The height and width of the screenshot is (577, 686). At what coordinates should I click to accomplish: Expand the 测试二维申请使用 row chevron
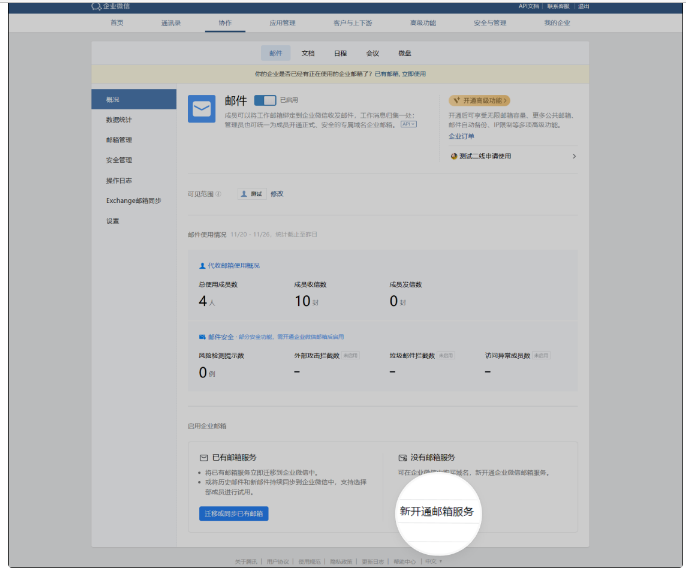pyautogui.click(x=574, y=156)
